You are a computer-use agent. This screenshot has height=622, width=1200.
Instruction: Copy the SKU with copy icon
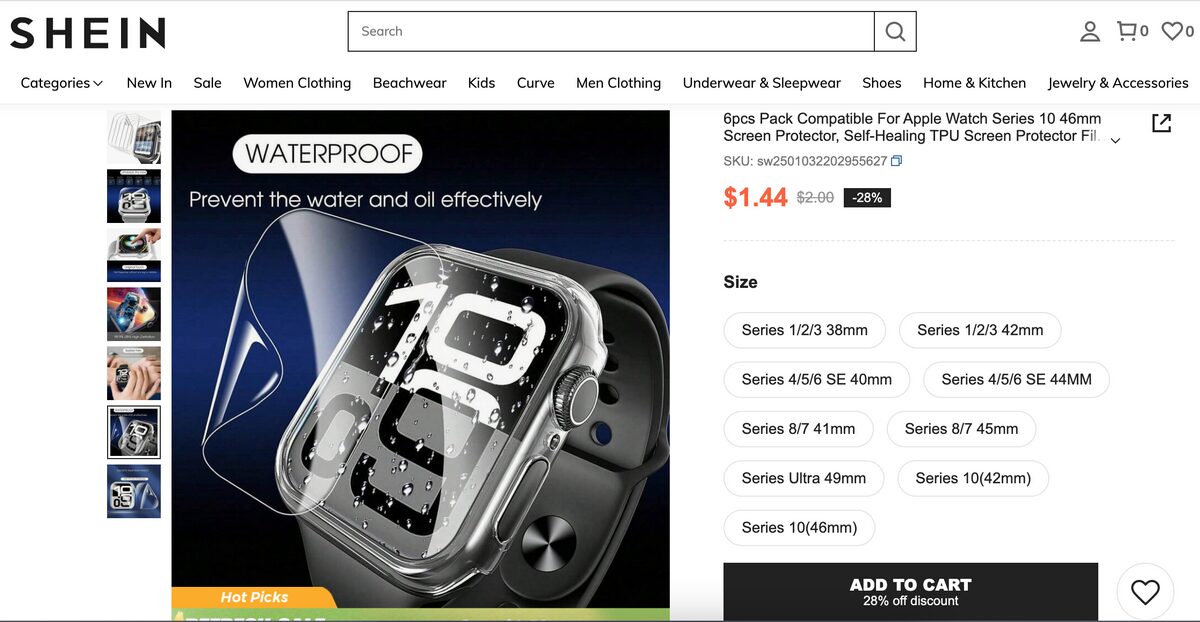coord(896,161)
